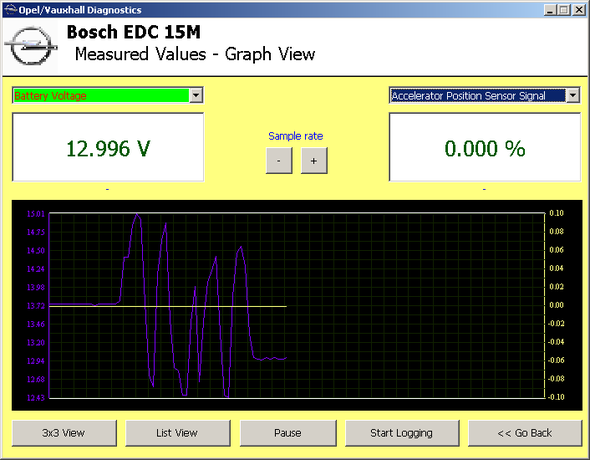Viewport: 590px width, 460px height.
Task: Switch to 3x3 View
Action: click(x=64, y=433)
